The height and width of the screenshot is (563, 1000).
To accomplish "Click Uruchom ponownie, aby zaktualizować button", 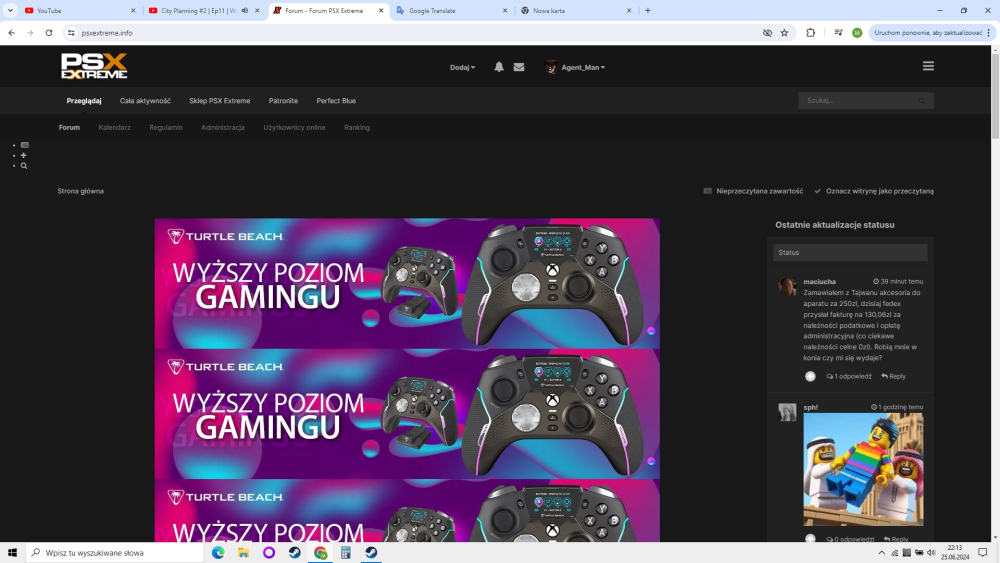I will click(928, 33).
